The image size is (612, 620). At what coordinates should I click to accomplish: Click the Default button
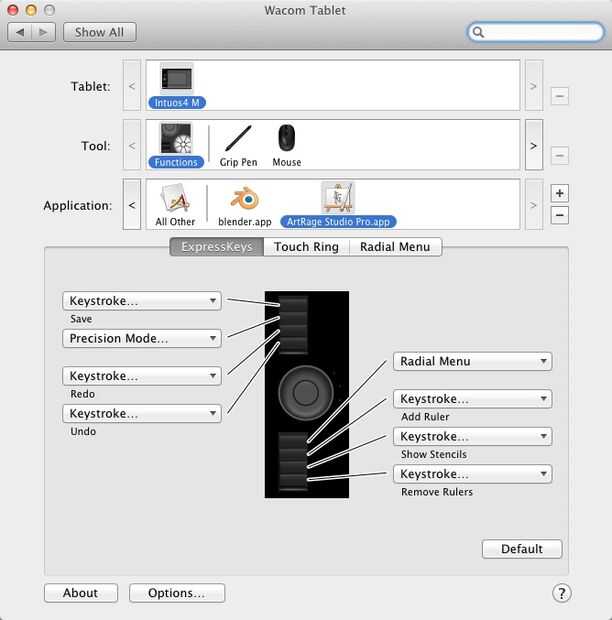(x=522, y=549)
